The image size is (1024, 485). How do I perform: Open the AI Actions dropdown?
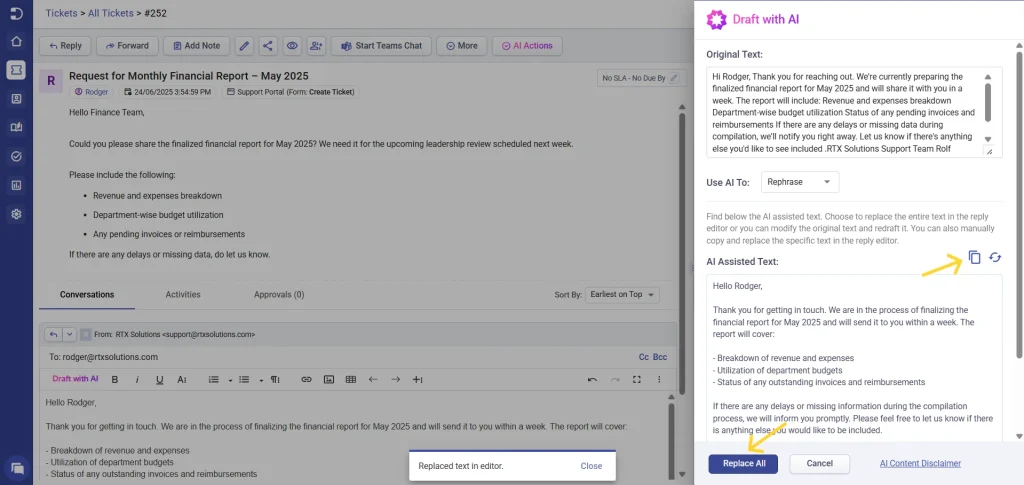pyautogui.click(x=527, y=46)
